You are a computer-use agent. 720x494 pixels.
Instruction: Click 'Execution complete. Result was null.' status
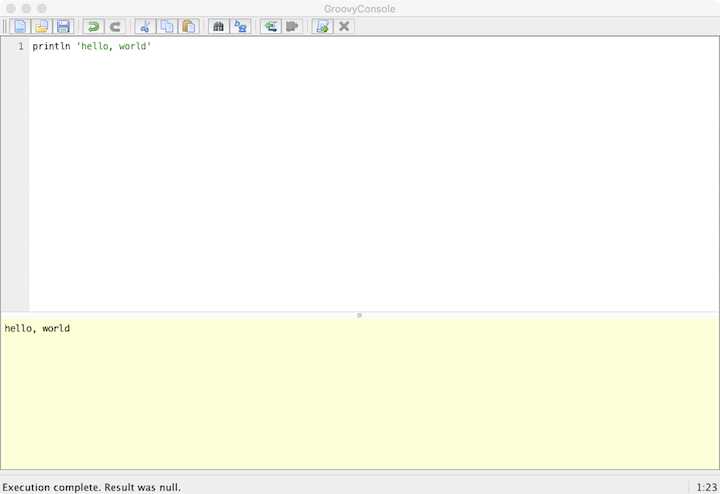click(x=92, y=487)
